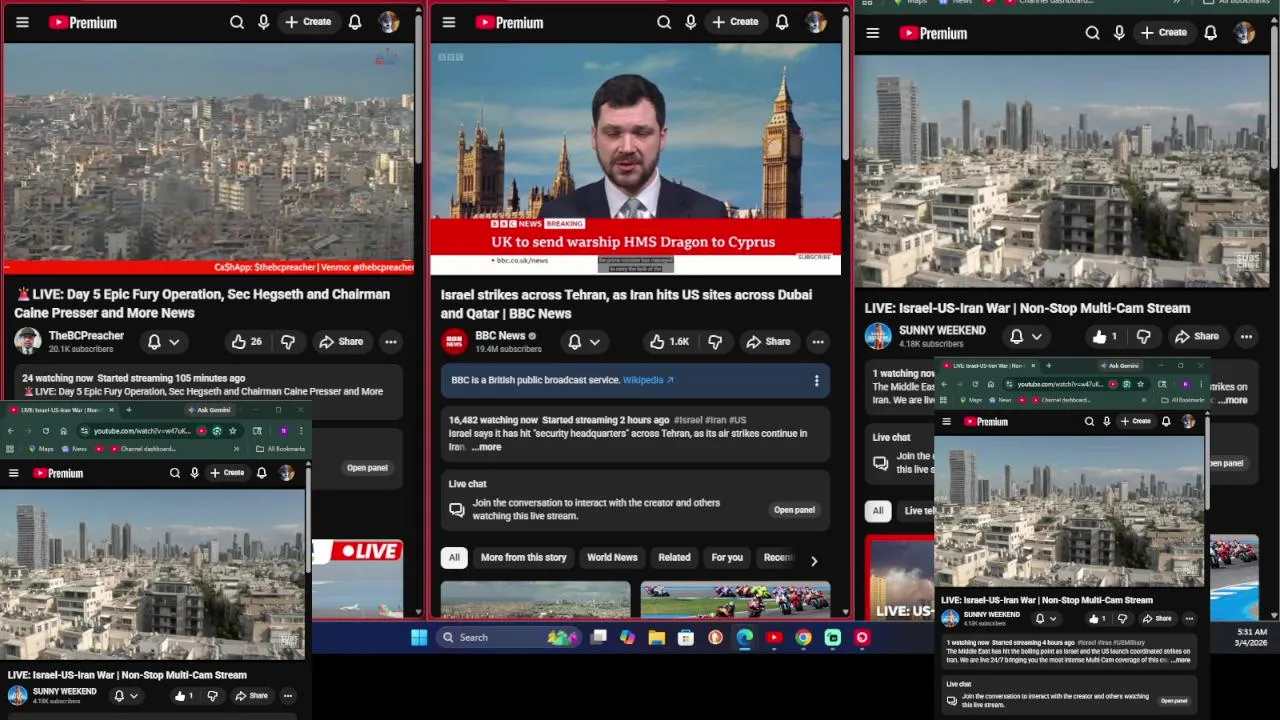Open a new tab in the Chrome window overlapping TheBCPreacher
The width and height of the screenshot is (1280, 720).
click(128, 410)
